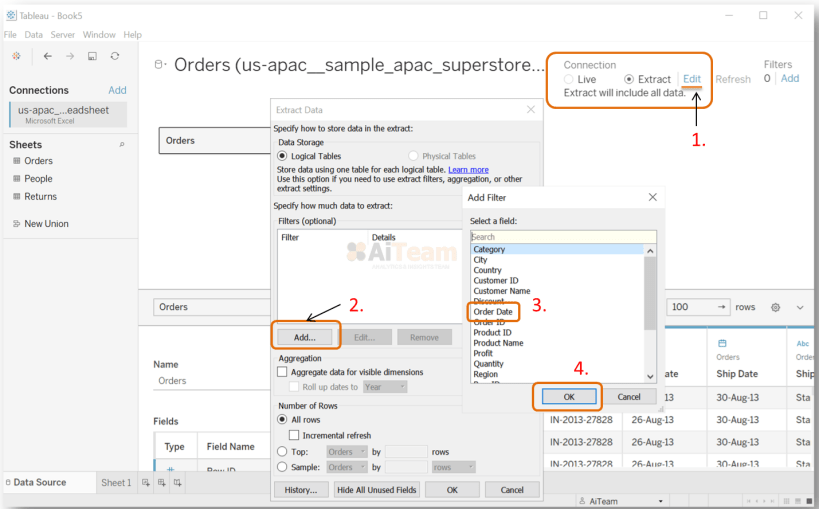Open the File menu
Screen dimensions: 819x509
point(10,34)
